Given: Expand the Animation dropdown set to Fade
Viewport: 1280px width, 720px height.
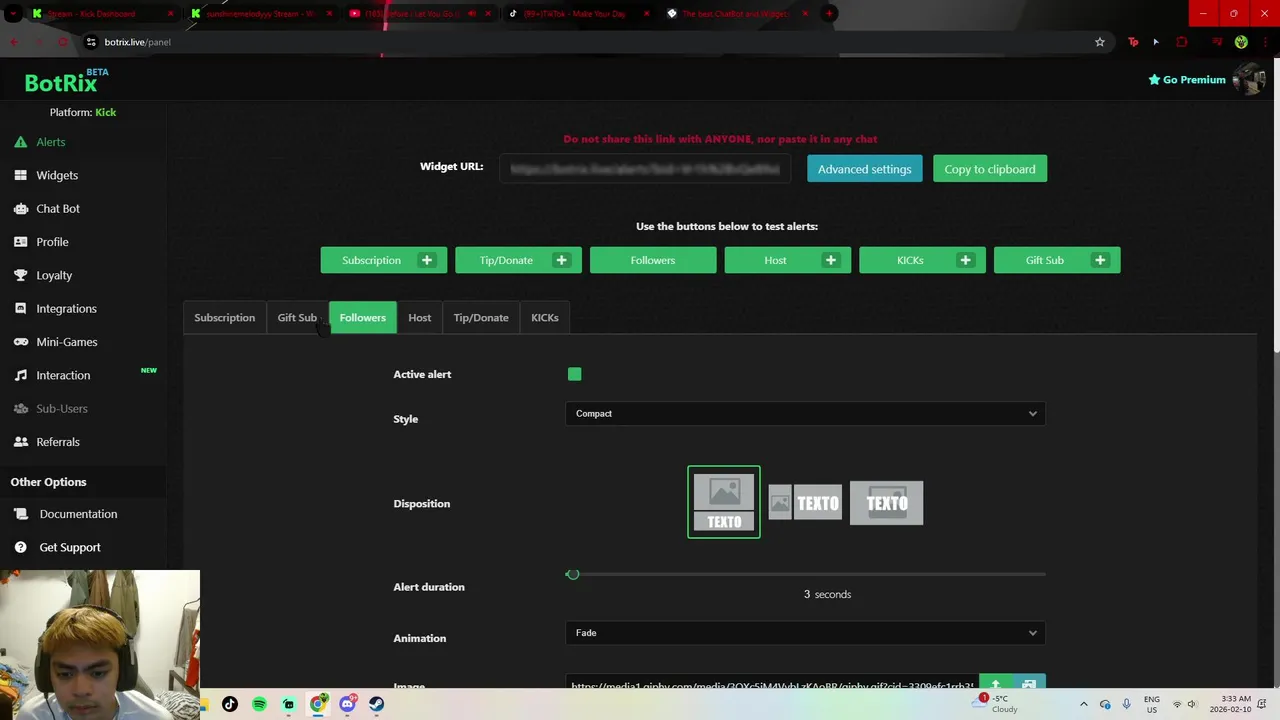Looking at the screenshot, I should 805,633.
